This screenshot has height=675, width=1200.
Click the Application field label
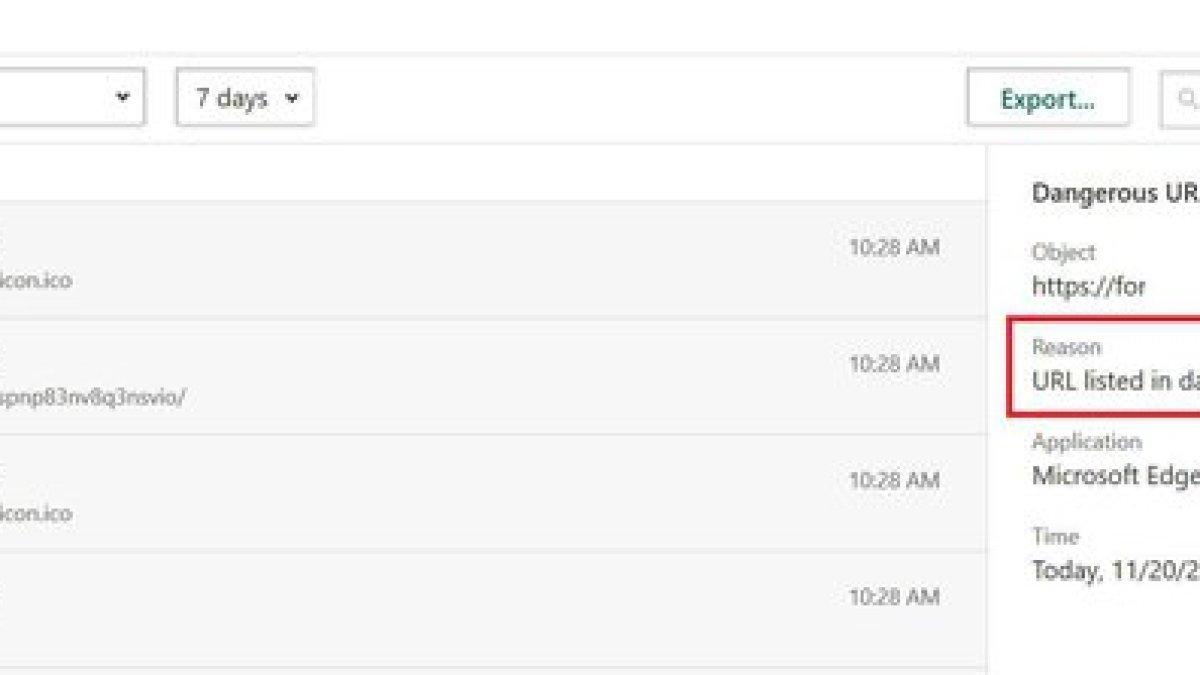pyautogui.click(x=1086, y=441)
